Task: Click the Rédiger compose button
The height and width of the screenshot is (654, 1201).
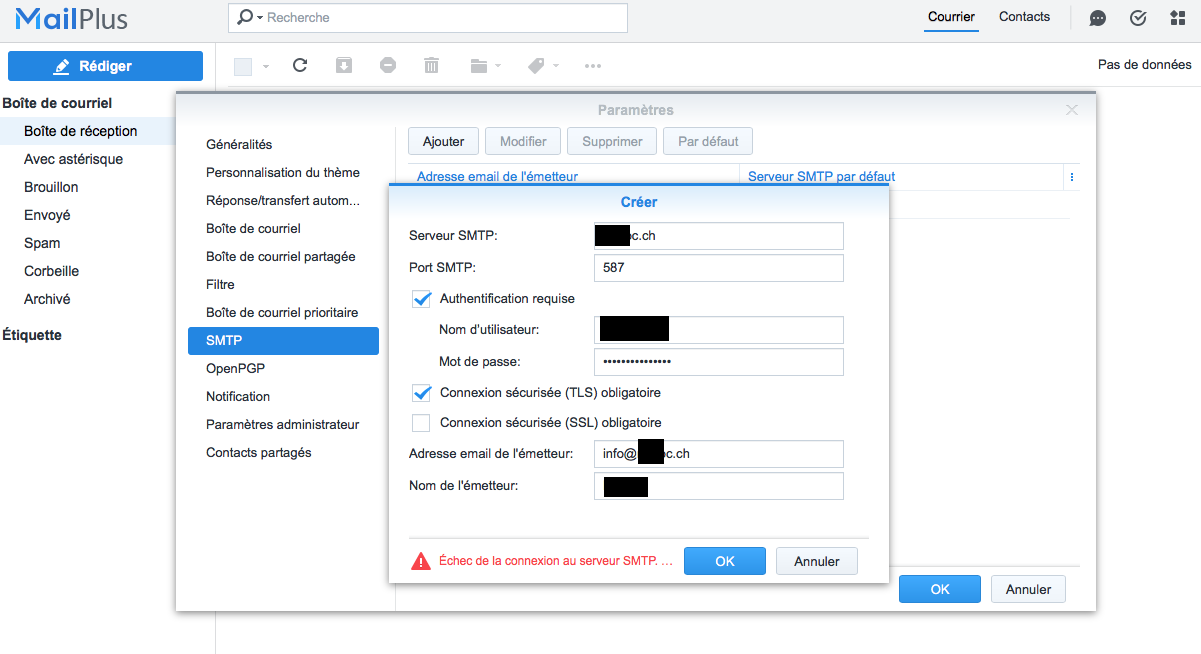Action: (105, 66)
